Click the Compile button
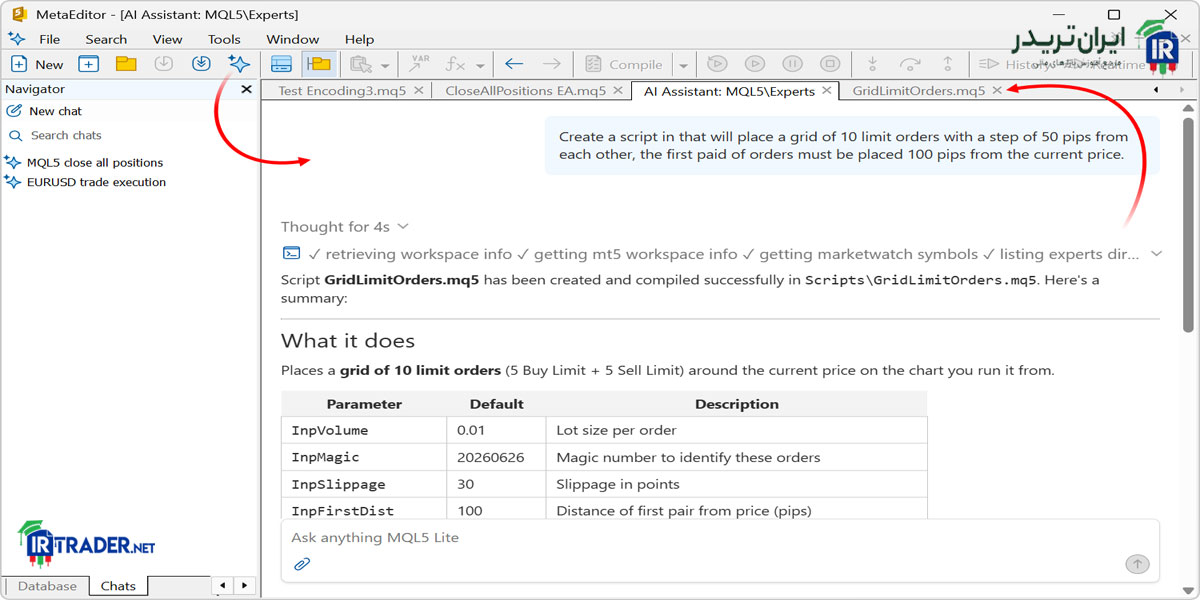Viewport: 1200px width, 600px height. [x=624, y=64]
